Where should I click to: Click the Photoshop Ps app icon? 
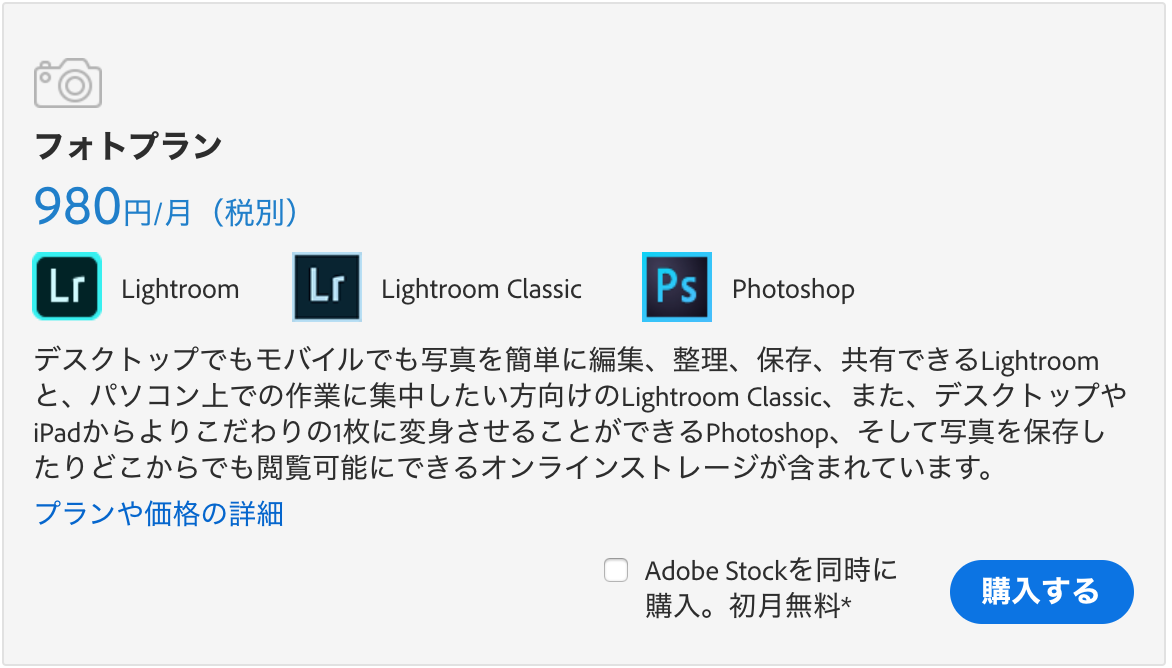[x=676, y=287]
